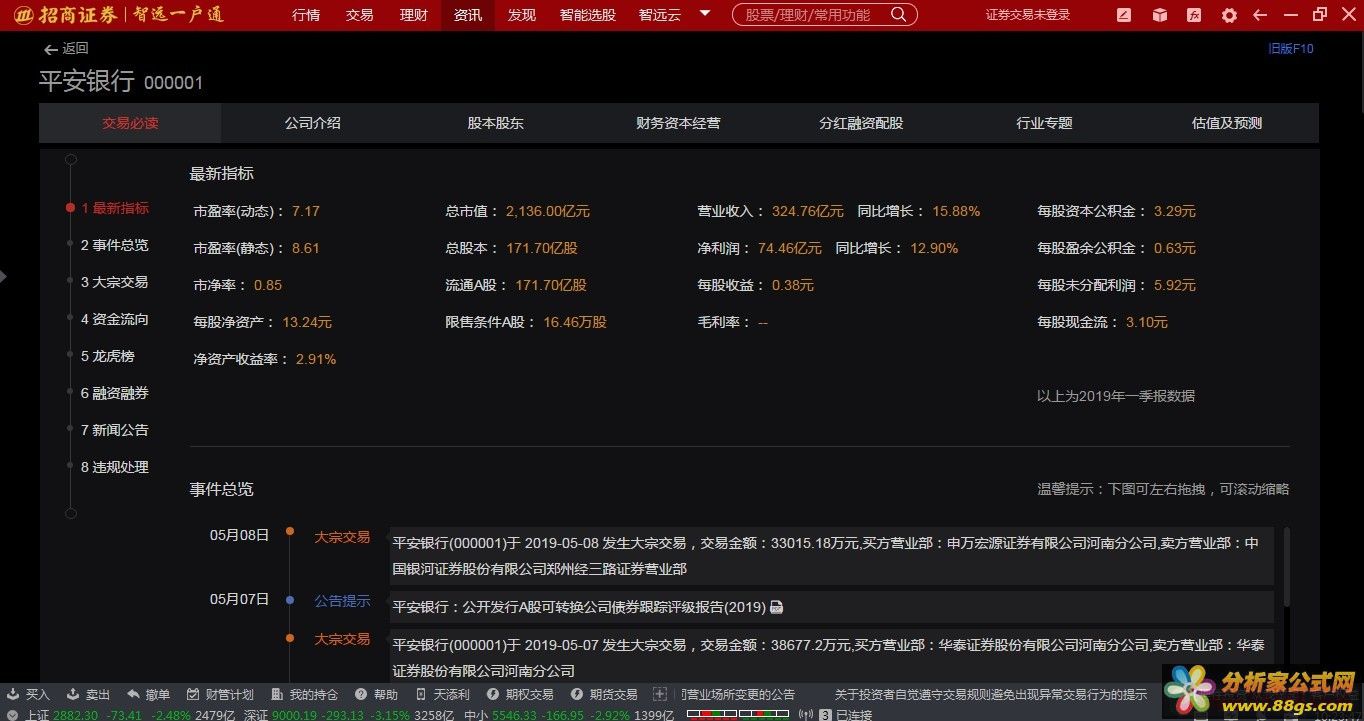The height and width of the screenshot is (721, 1364).
Task: Open the 交易 menu in the top bar
Action: (360, 15)
